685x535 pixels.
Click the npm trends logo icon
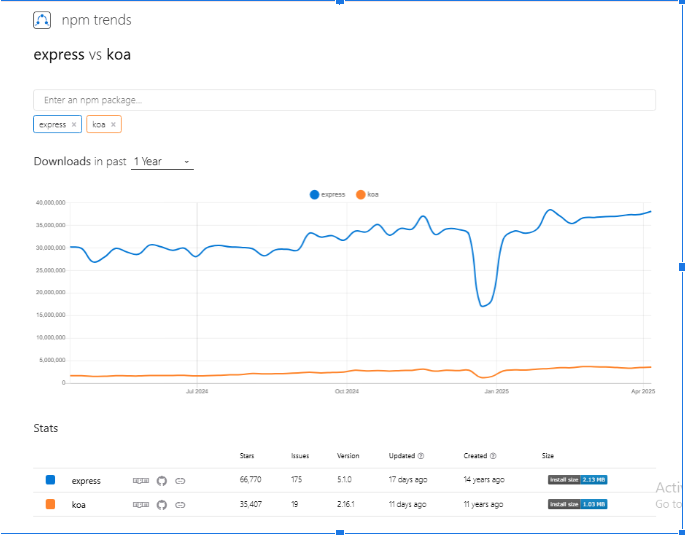tap(42, 20)
